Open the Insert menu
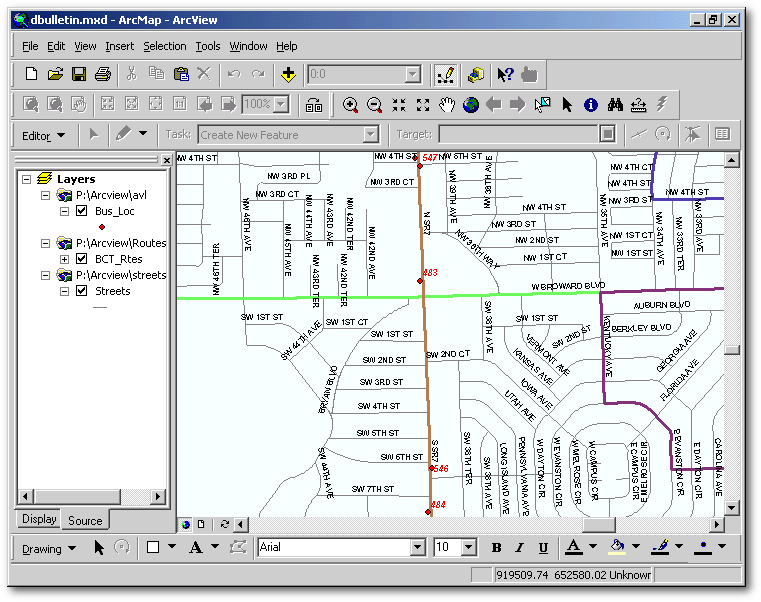 pyautogui.click(x=119, y=46)
